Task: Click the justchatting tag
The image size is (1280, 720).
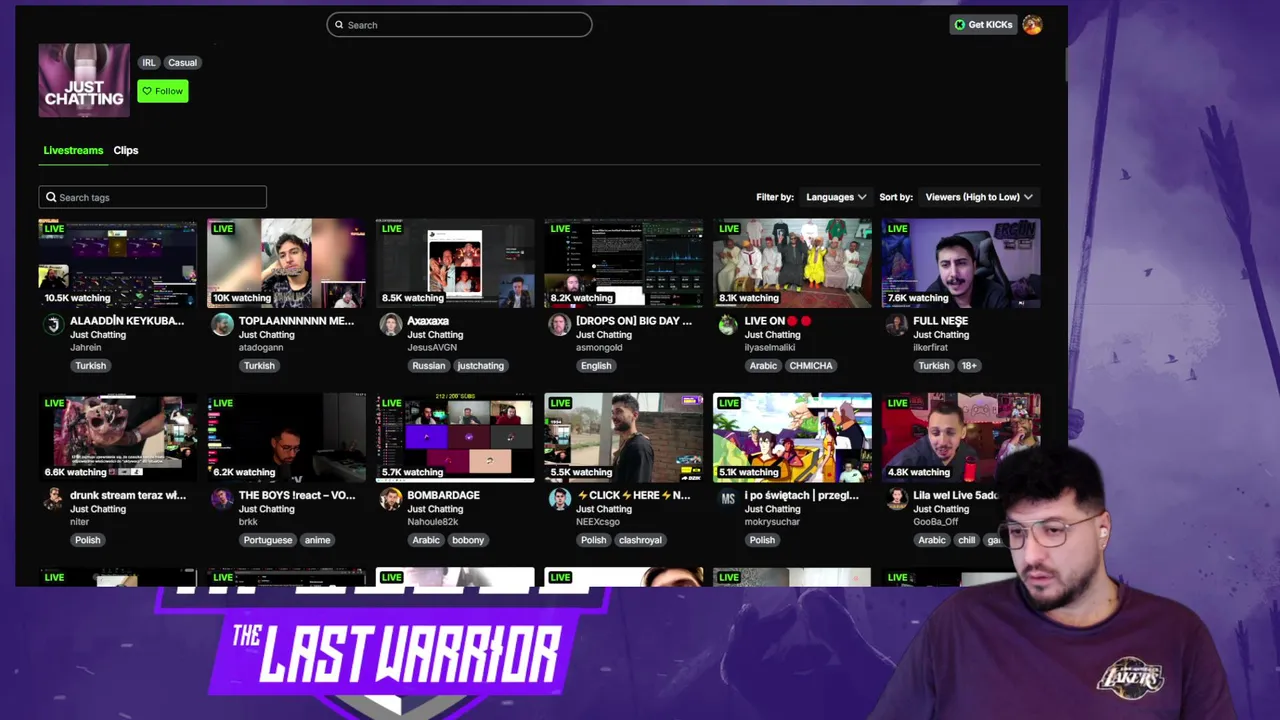Action: pos(481,366)
